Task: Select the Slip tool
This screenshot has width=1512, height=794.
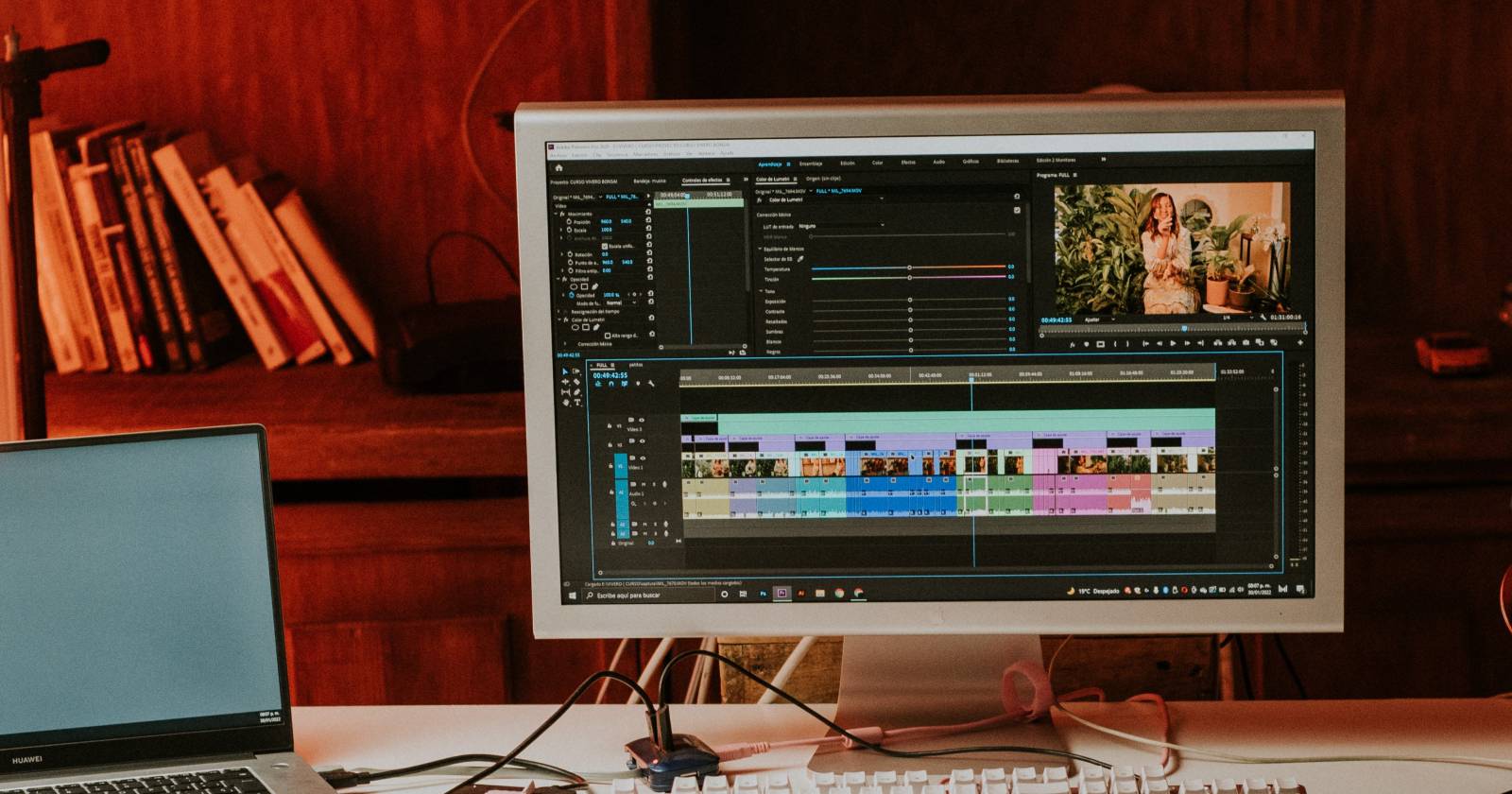Action: tap(566, 392)
